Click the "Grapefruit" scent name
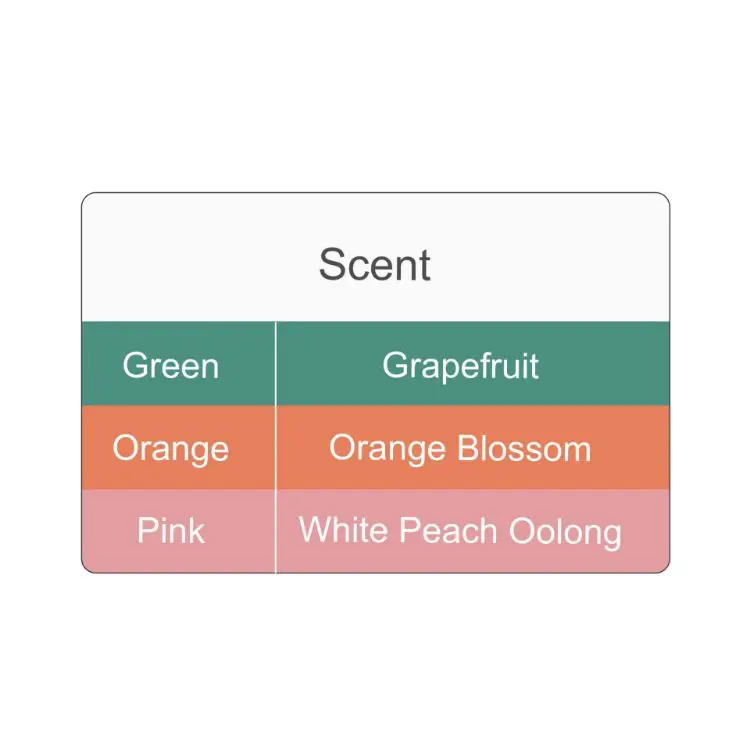Viewport: 750px width, 750px height. 460,365
